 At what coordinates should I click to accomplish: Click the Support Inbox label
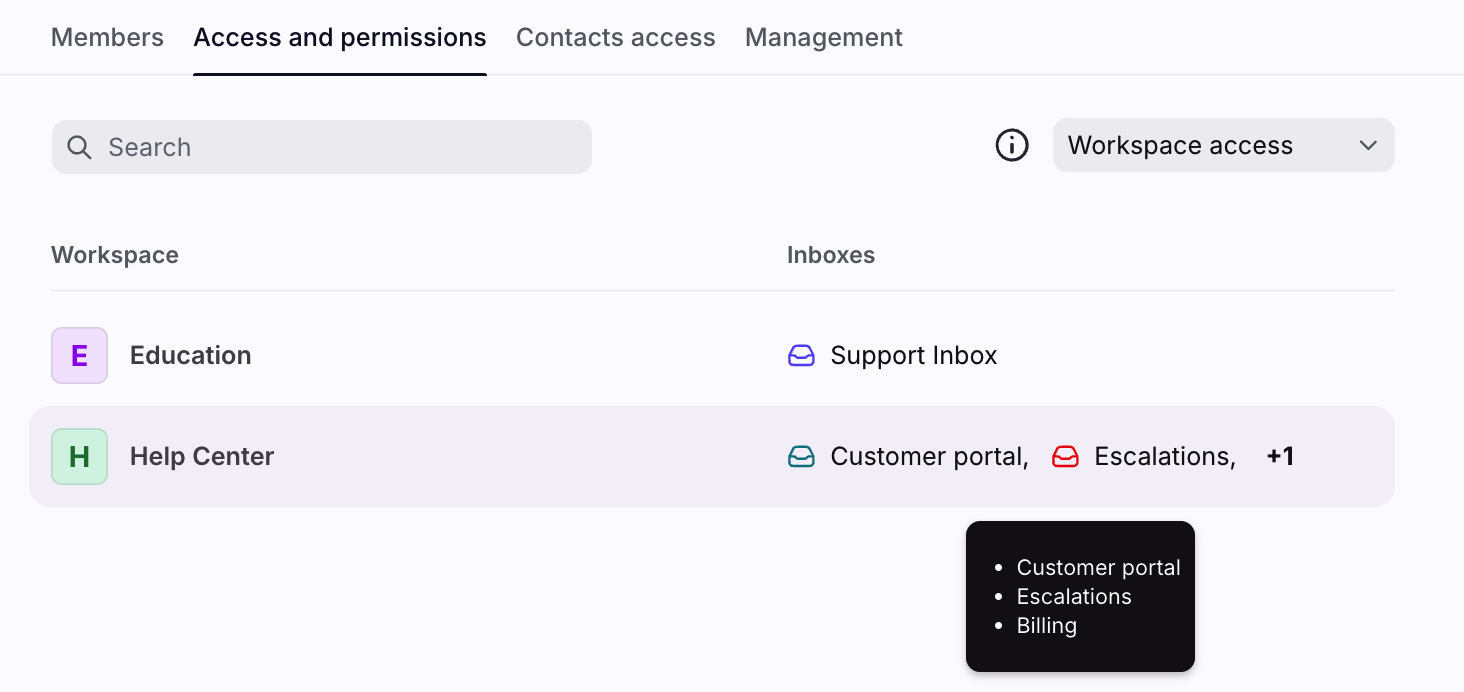pos(913,356)
